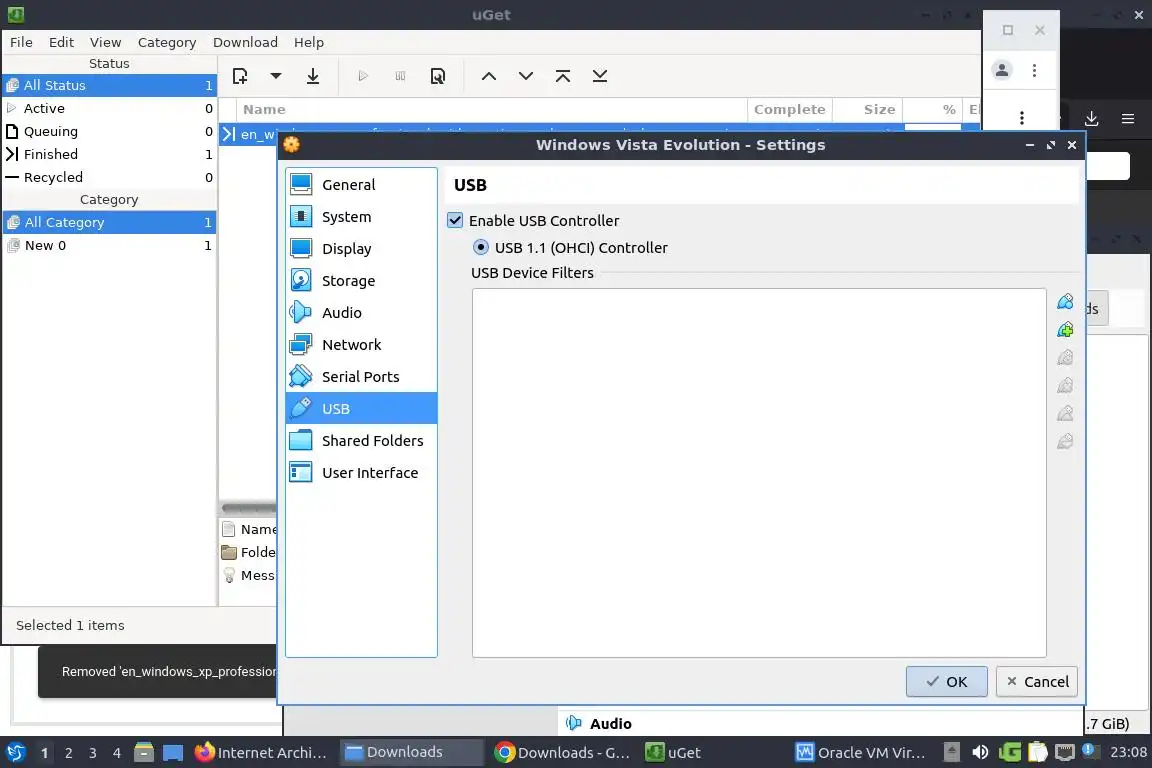The height and width of the screenshot is (768, 1152).
Task: Open browser hamburger menu icon
Action: 1128,118
